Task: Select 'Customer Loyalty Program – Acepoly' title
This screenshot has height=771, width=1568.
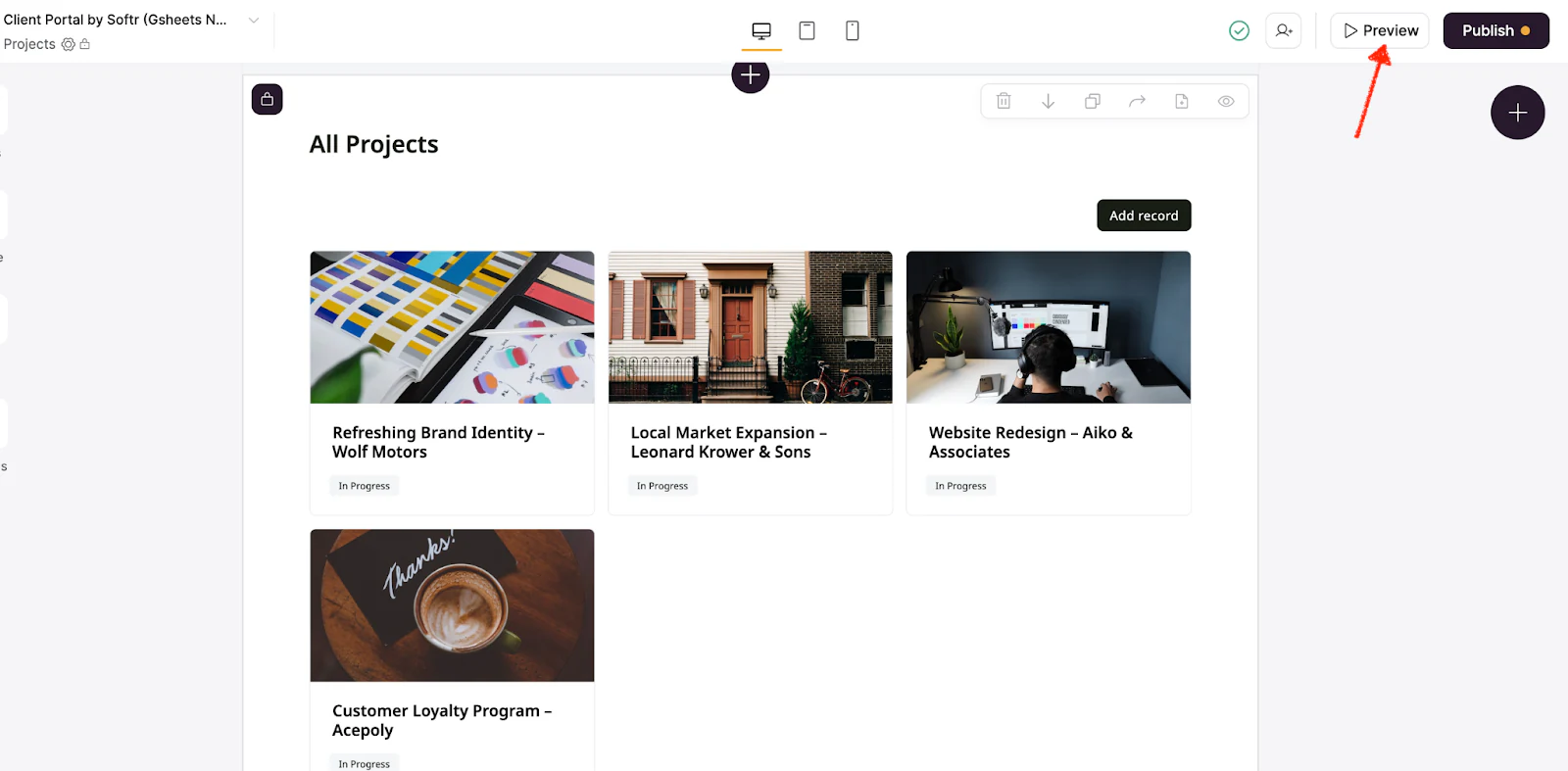Action: click(442, 720)
